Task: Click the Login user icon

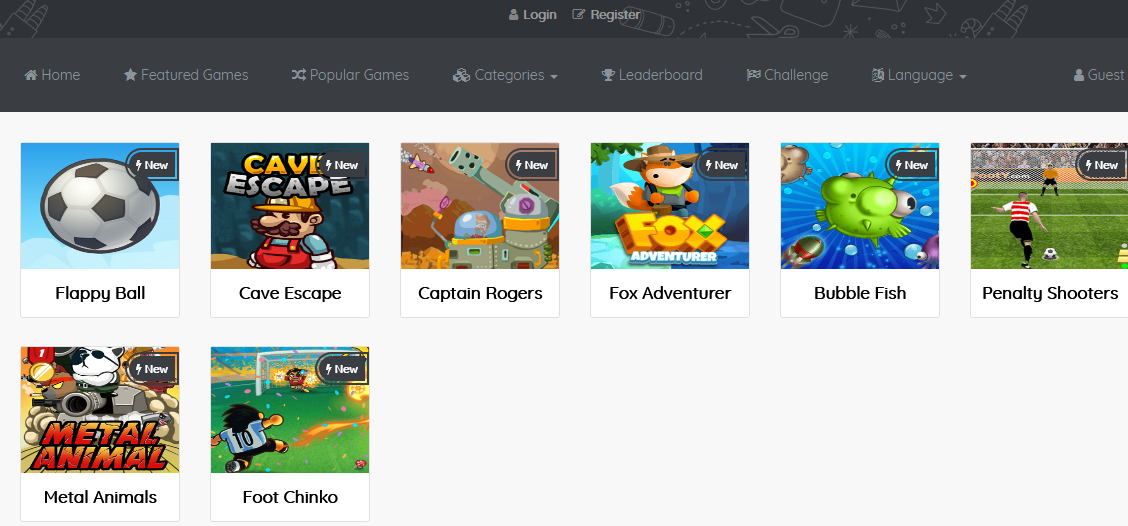Action: pyautogui.click(x=514, y=14)
